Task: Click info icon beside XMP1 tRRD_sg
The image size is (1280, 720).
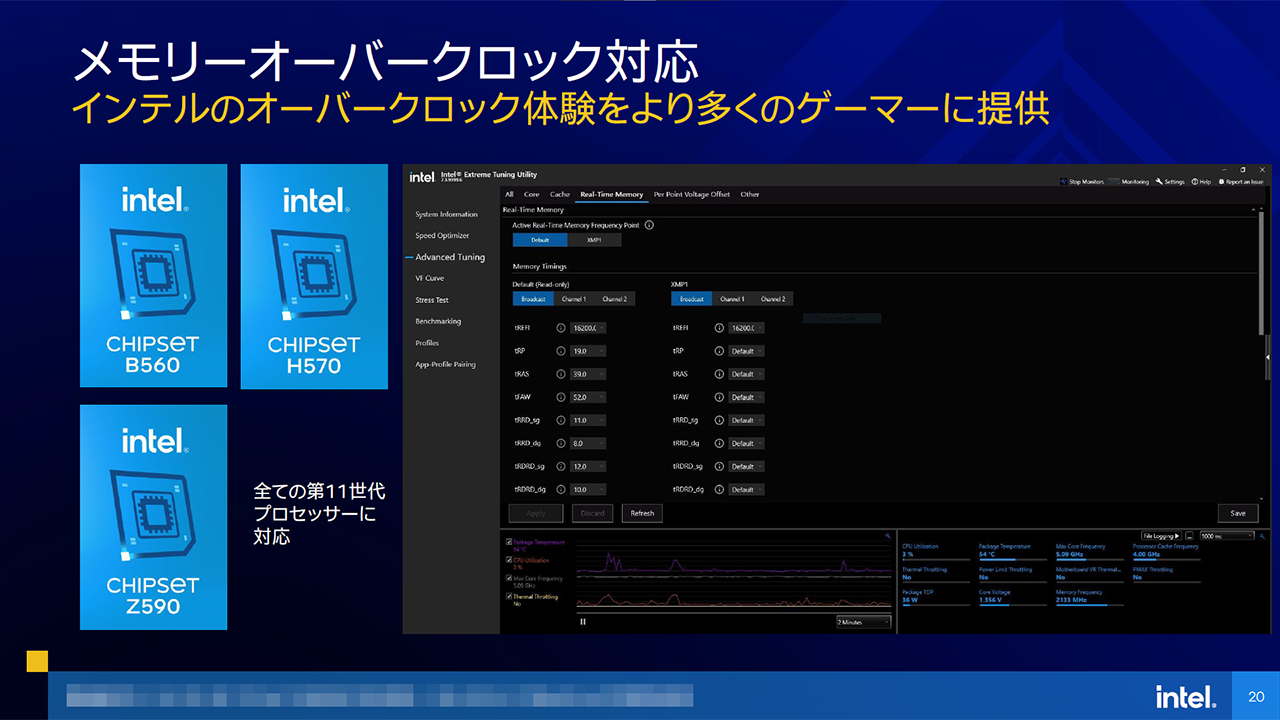Action: pyautogui.click(x=719, y=420)
